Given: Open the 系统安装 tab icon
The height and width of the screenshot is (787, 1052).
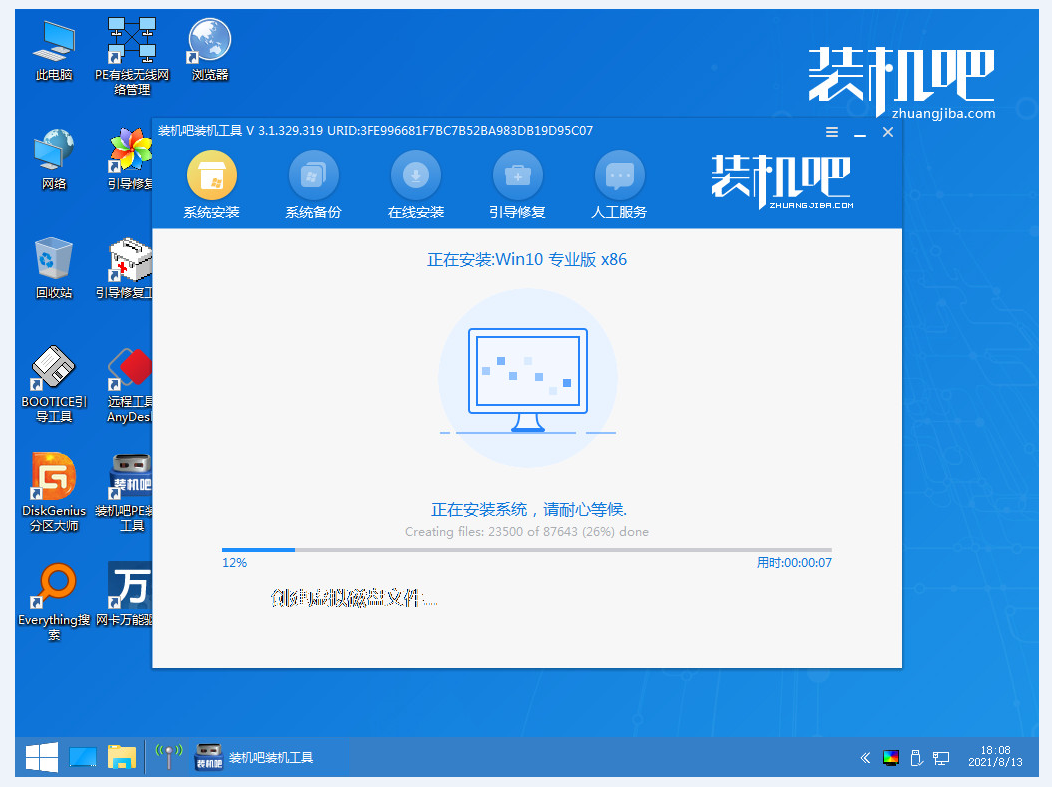Looking at the screenshot, I should tap(212, 177).
